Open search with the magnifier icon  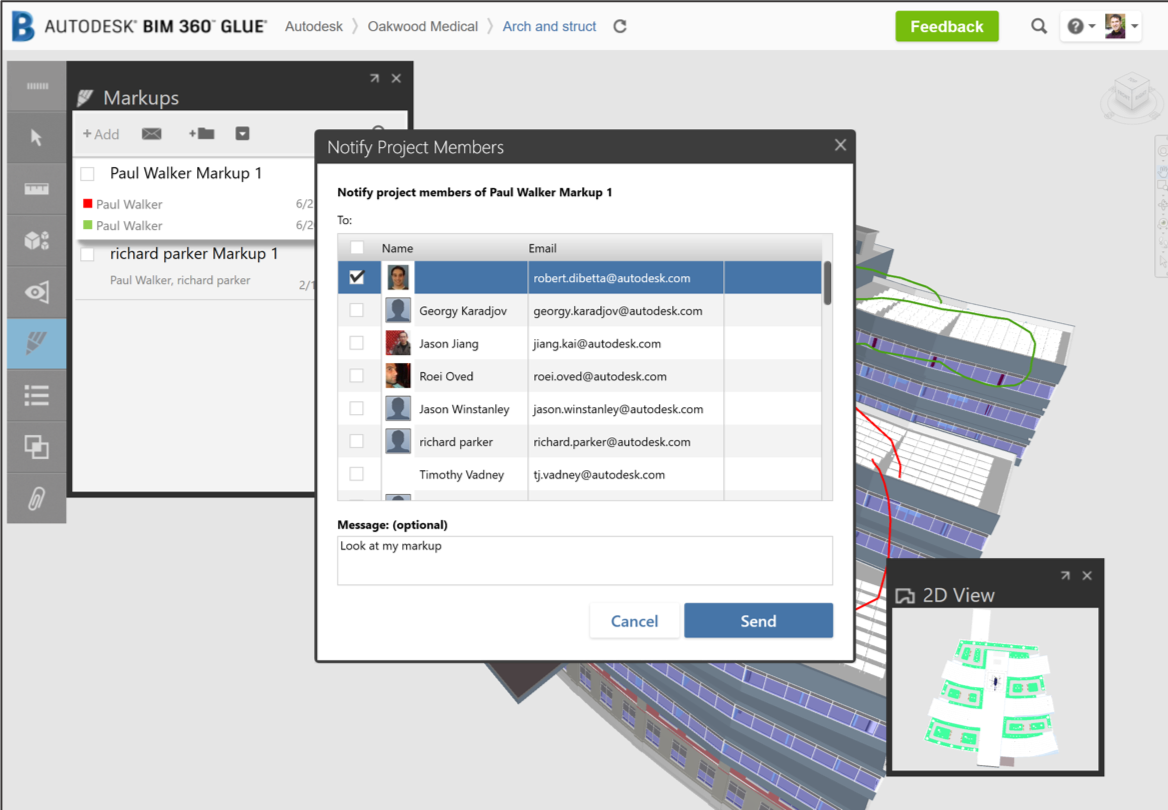(1038, 26)
